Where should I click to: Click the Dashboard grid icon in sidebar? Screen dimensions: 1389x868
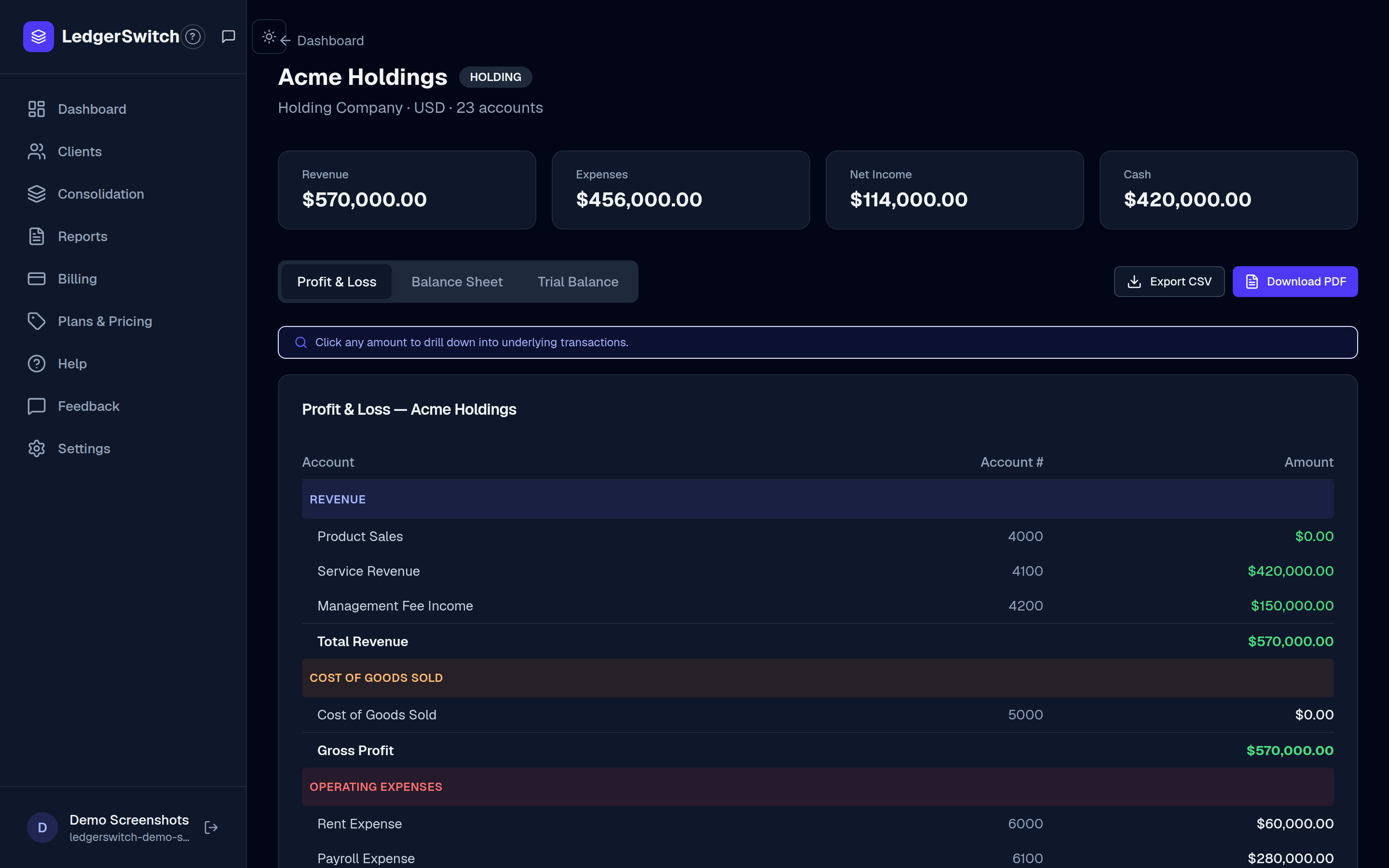[x=37, y=109]
